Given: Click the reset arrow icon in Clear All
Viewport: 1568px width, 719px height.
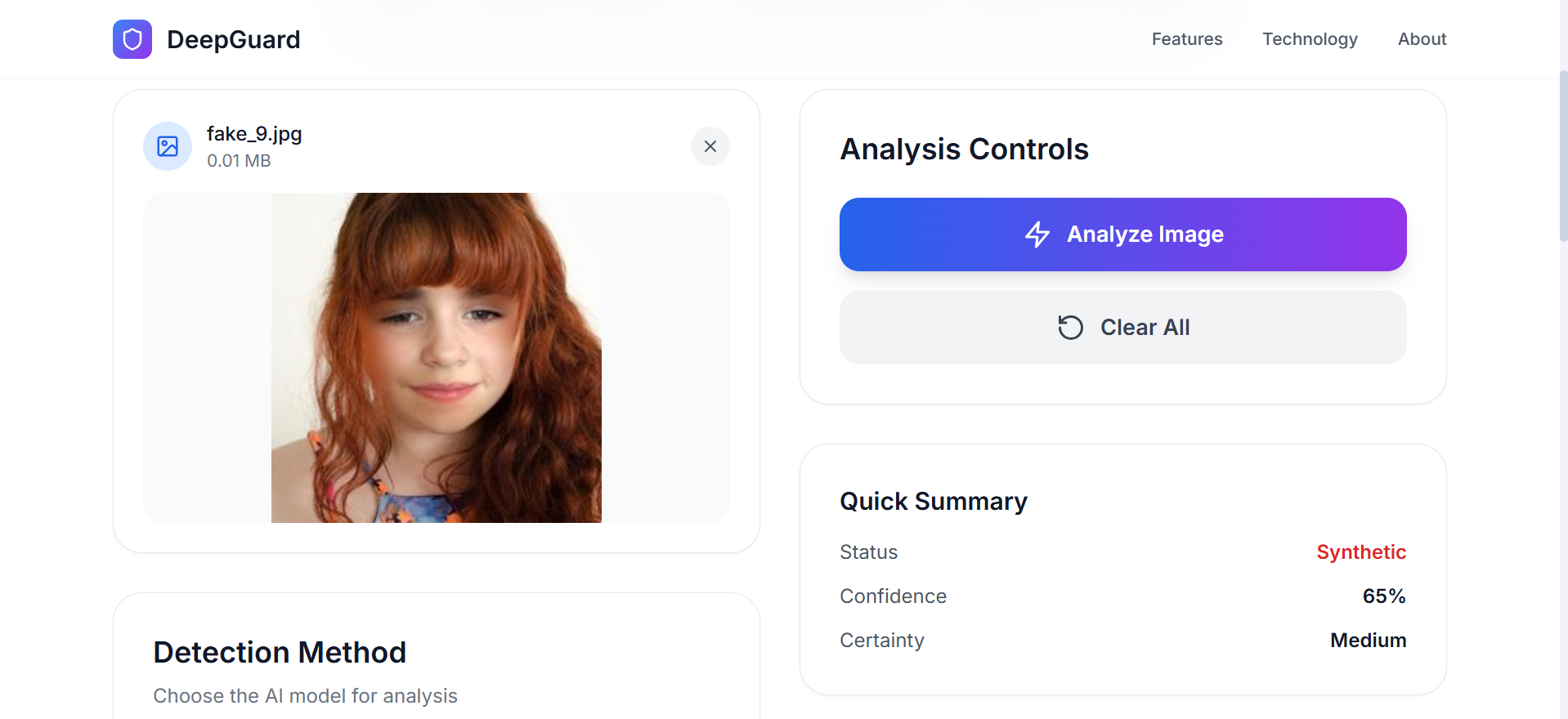Looking at the screenshot, I should pos(1070,328).
